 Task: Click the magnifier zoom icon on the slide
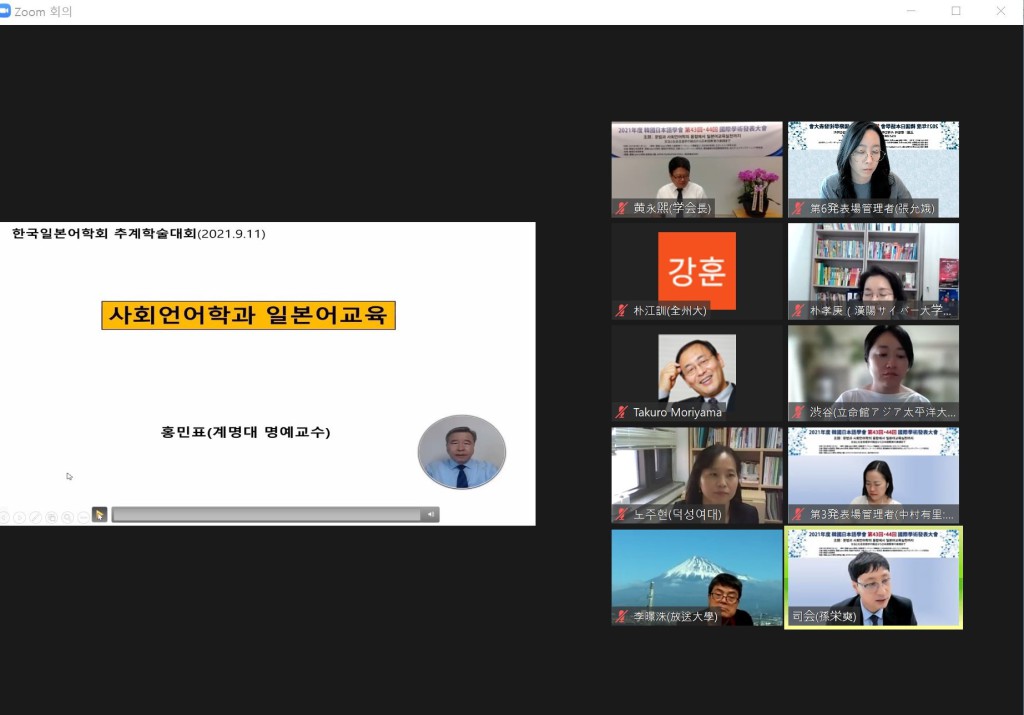coord(67,517)
